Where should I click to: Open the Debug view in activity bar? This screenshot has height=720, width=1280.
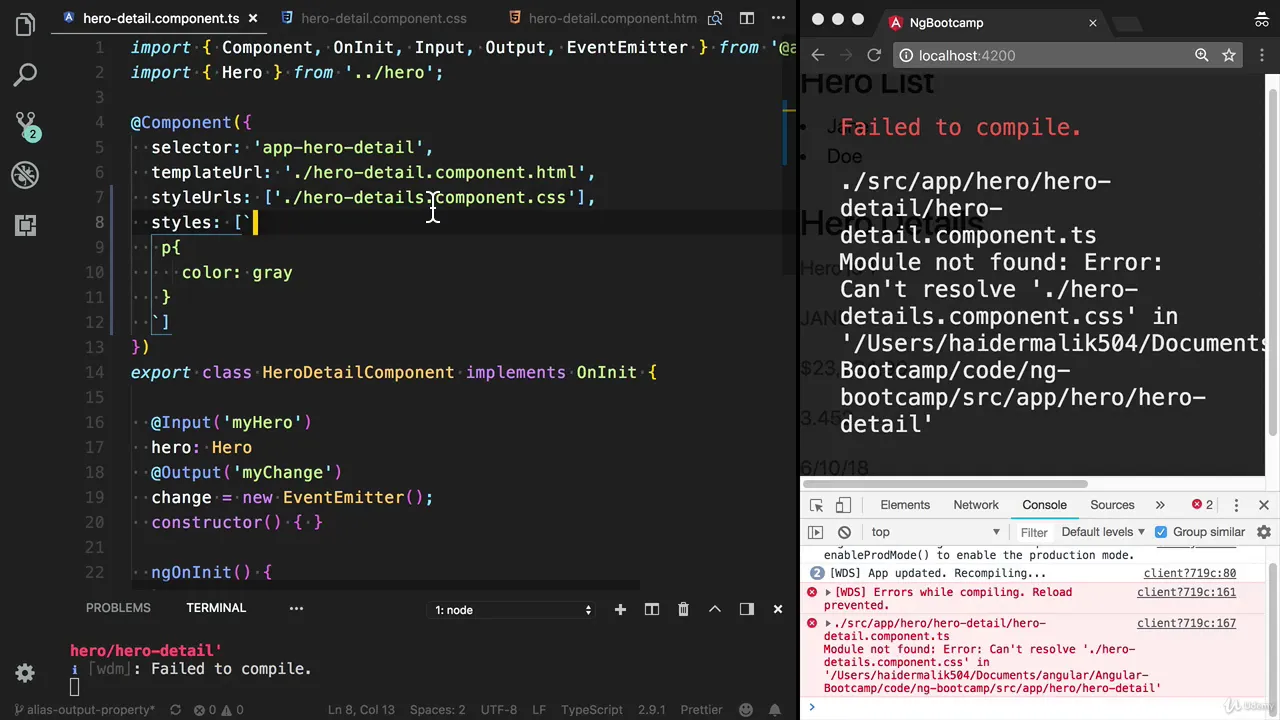(25, 175)
